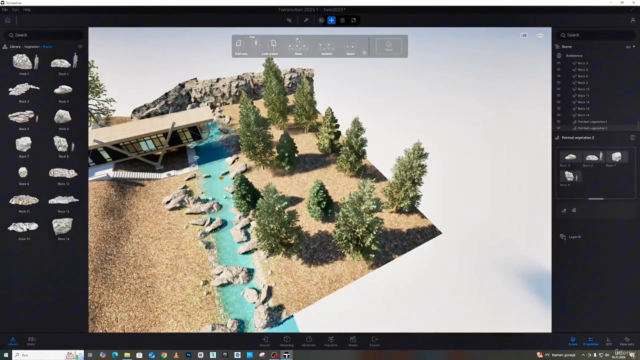
Task: Click the Windows taskbar search box
Action: click(x=48, y=355)
